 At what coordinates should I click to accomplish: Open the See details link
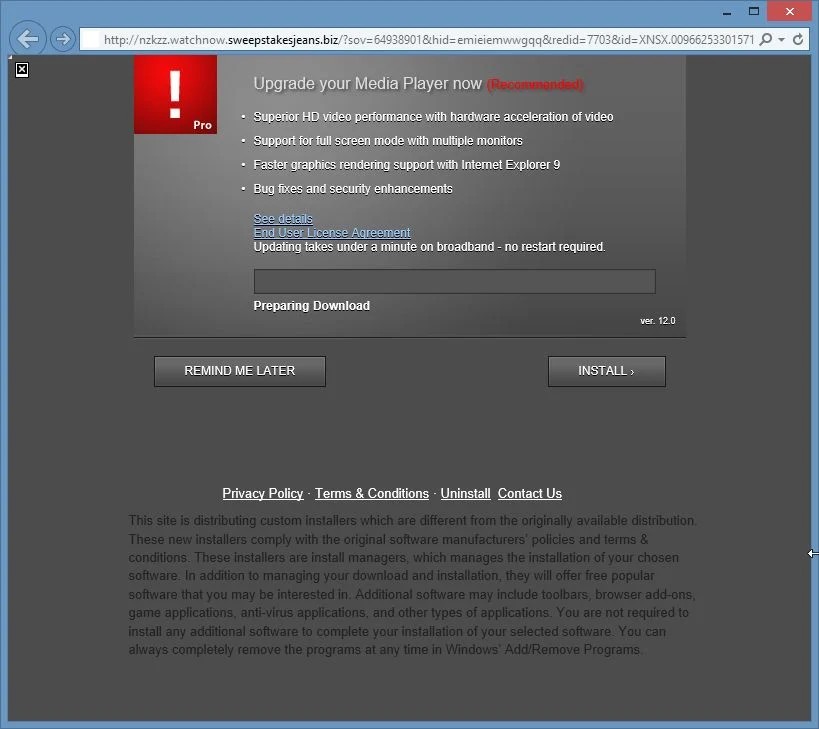pos(283,218)
